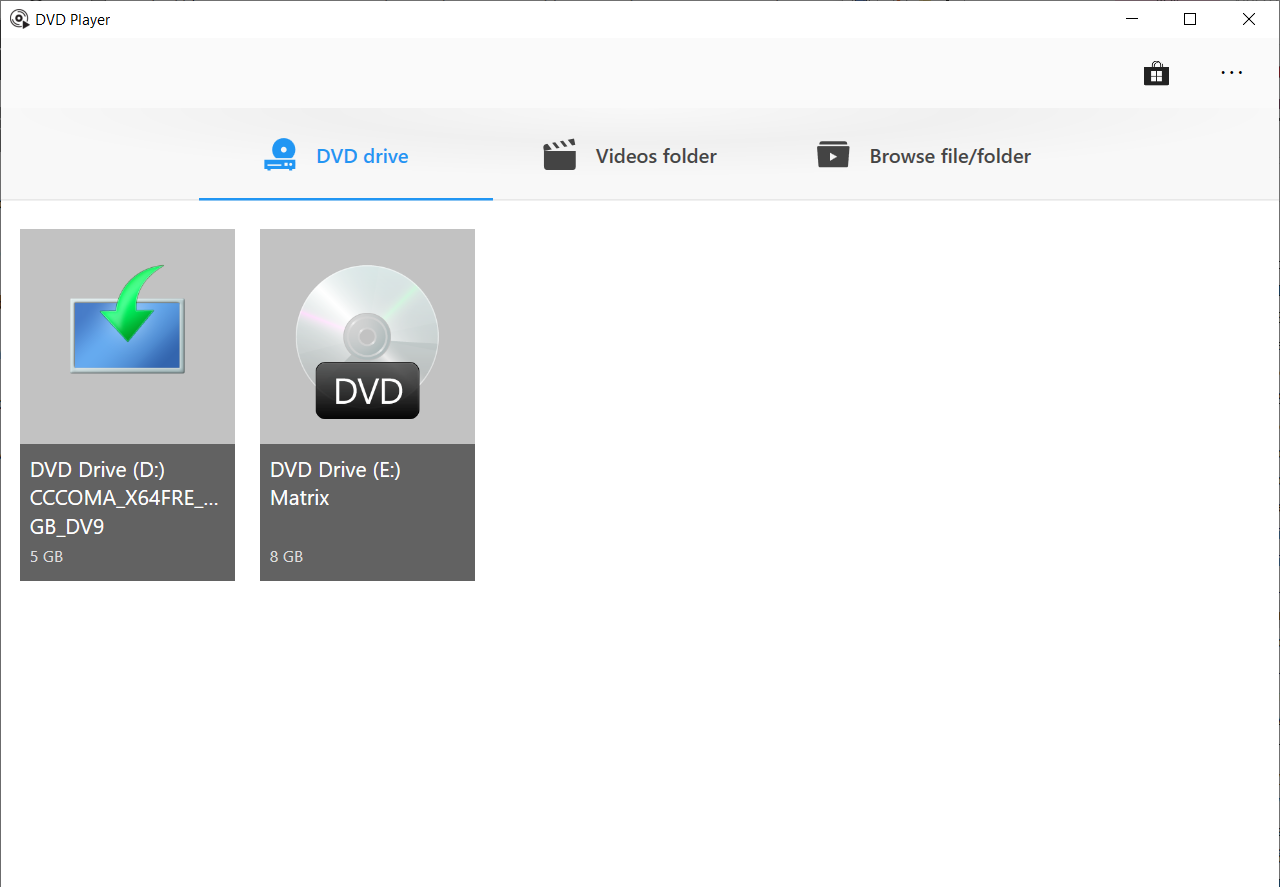
Task: Click the Videos folder clapperboard icon
Action: [560, 154]
